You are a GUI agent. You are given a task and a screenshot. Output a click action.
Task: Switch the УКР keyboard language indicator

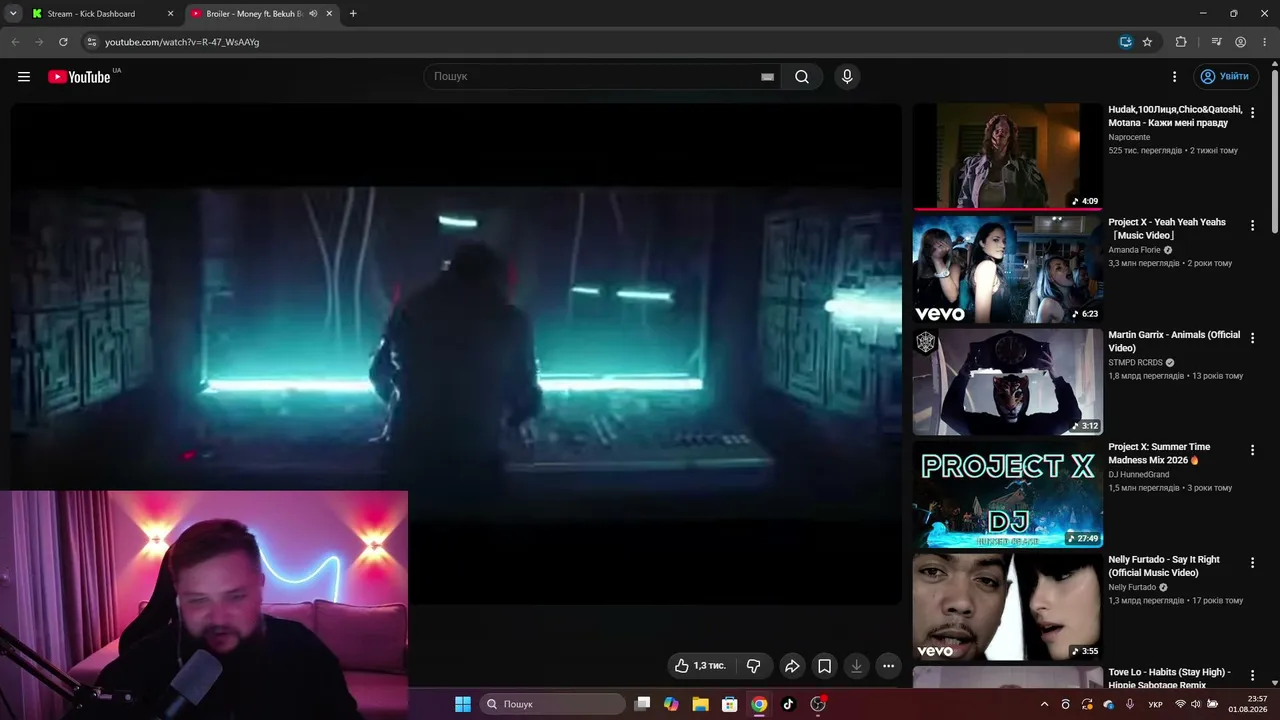tap(1155, 704)
